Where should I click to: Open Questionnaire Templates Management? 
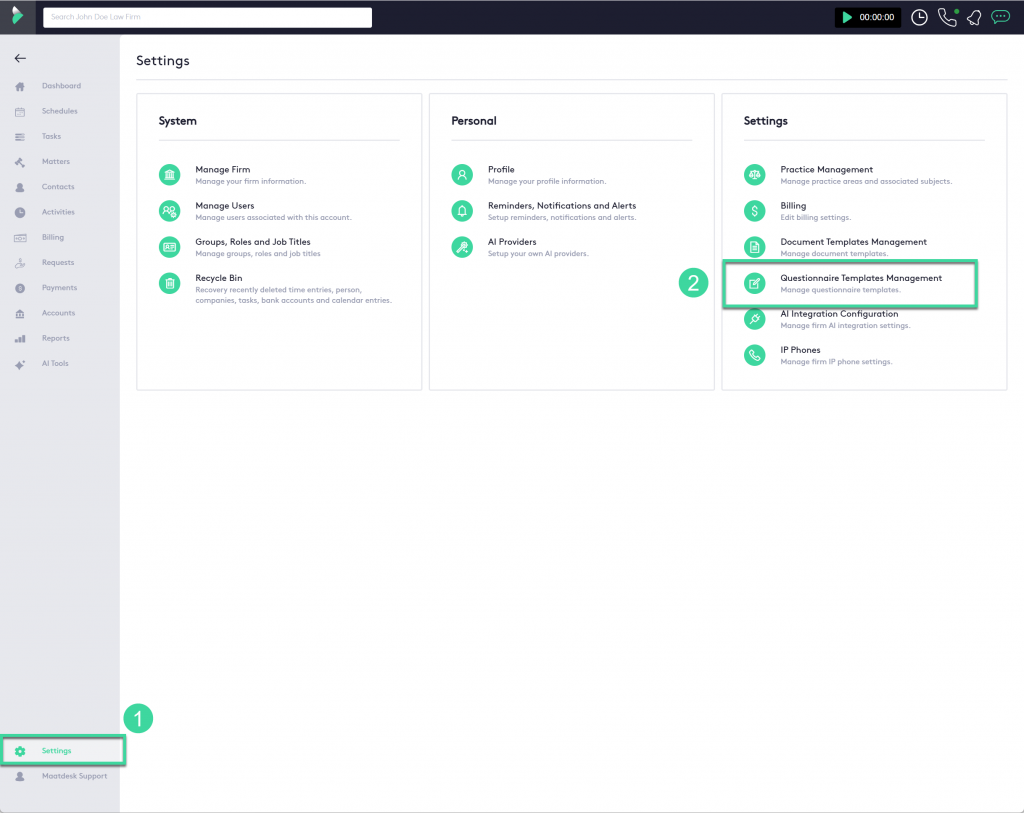pyautogui.click(x=860, y=278)
